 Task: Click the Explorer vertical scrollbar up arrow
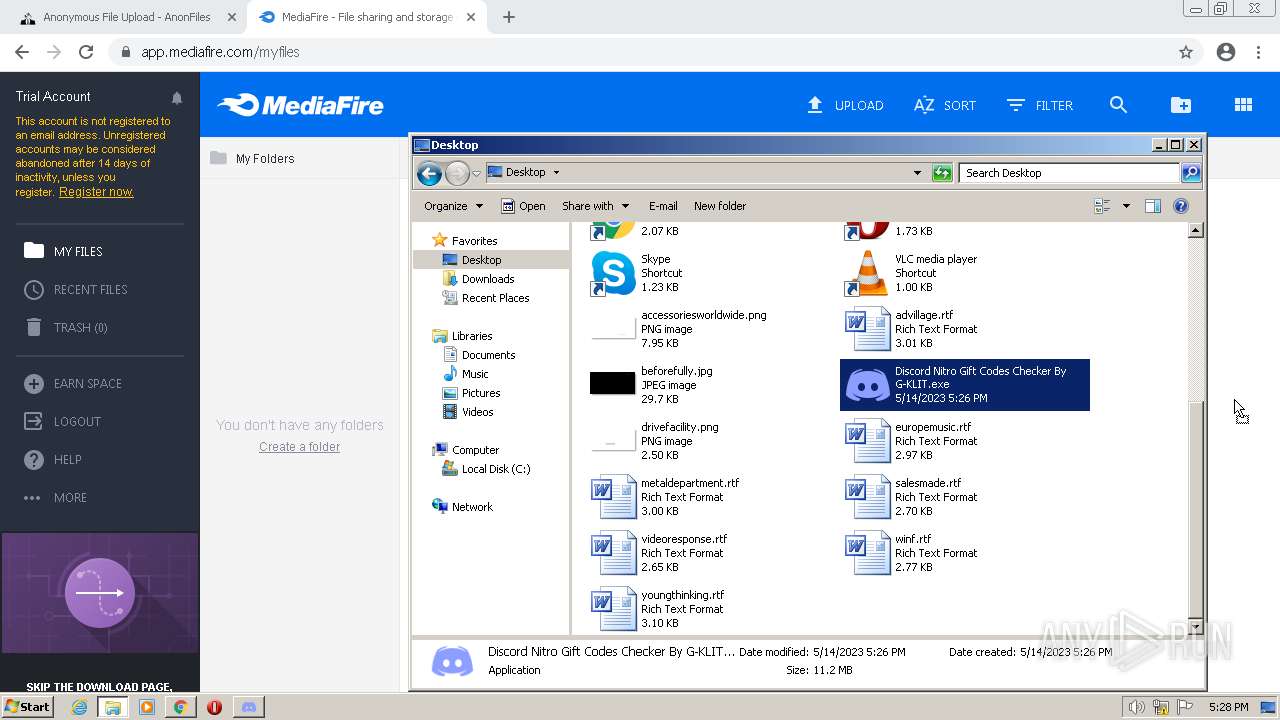pos(1195,231)
